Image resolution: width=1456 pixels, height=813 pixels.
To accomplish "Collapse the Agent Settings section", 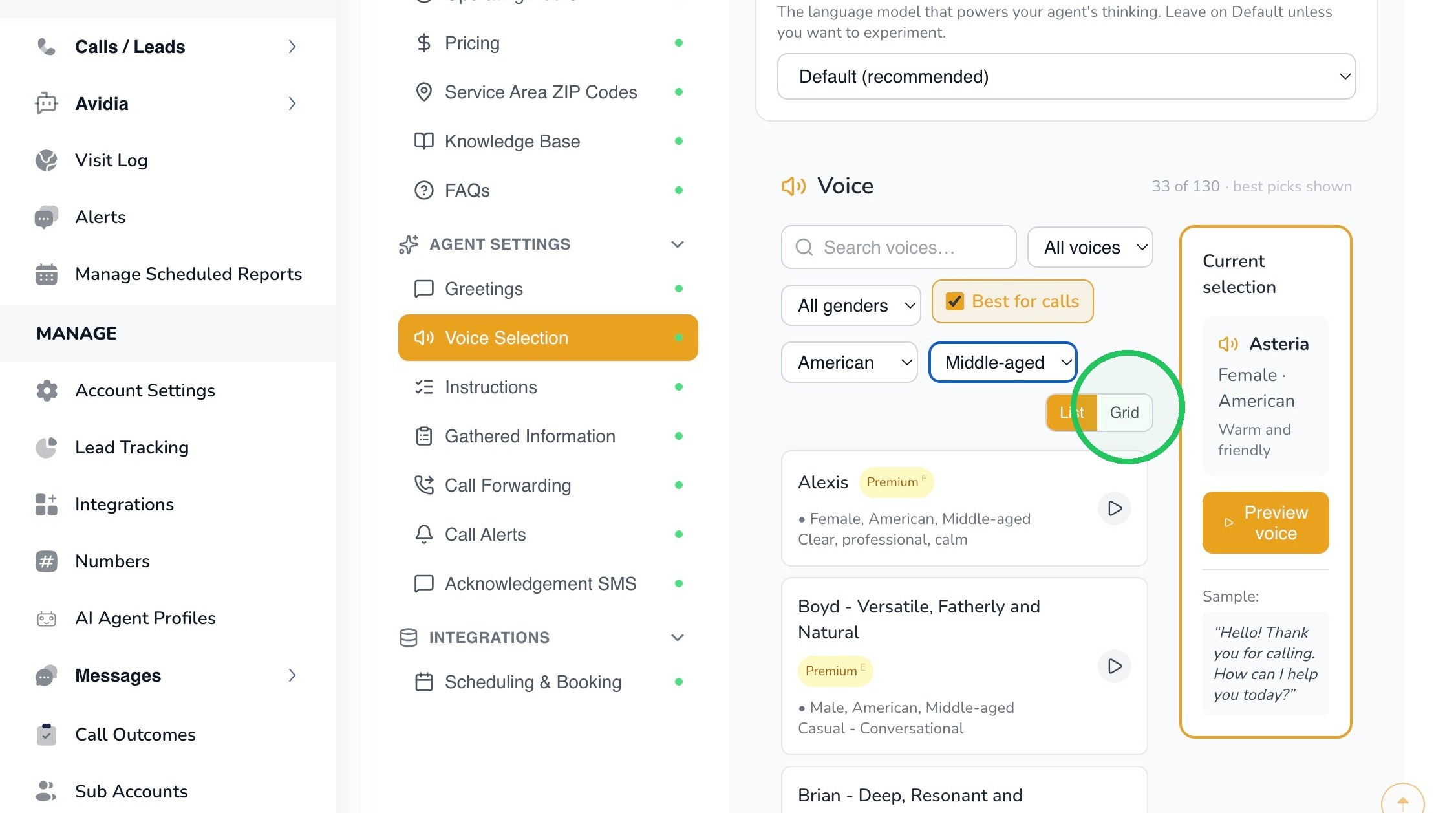I will pos(677,244).
